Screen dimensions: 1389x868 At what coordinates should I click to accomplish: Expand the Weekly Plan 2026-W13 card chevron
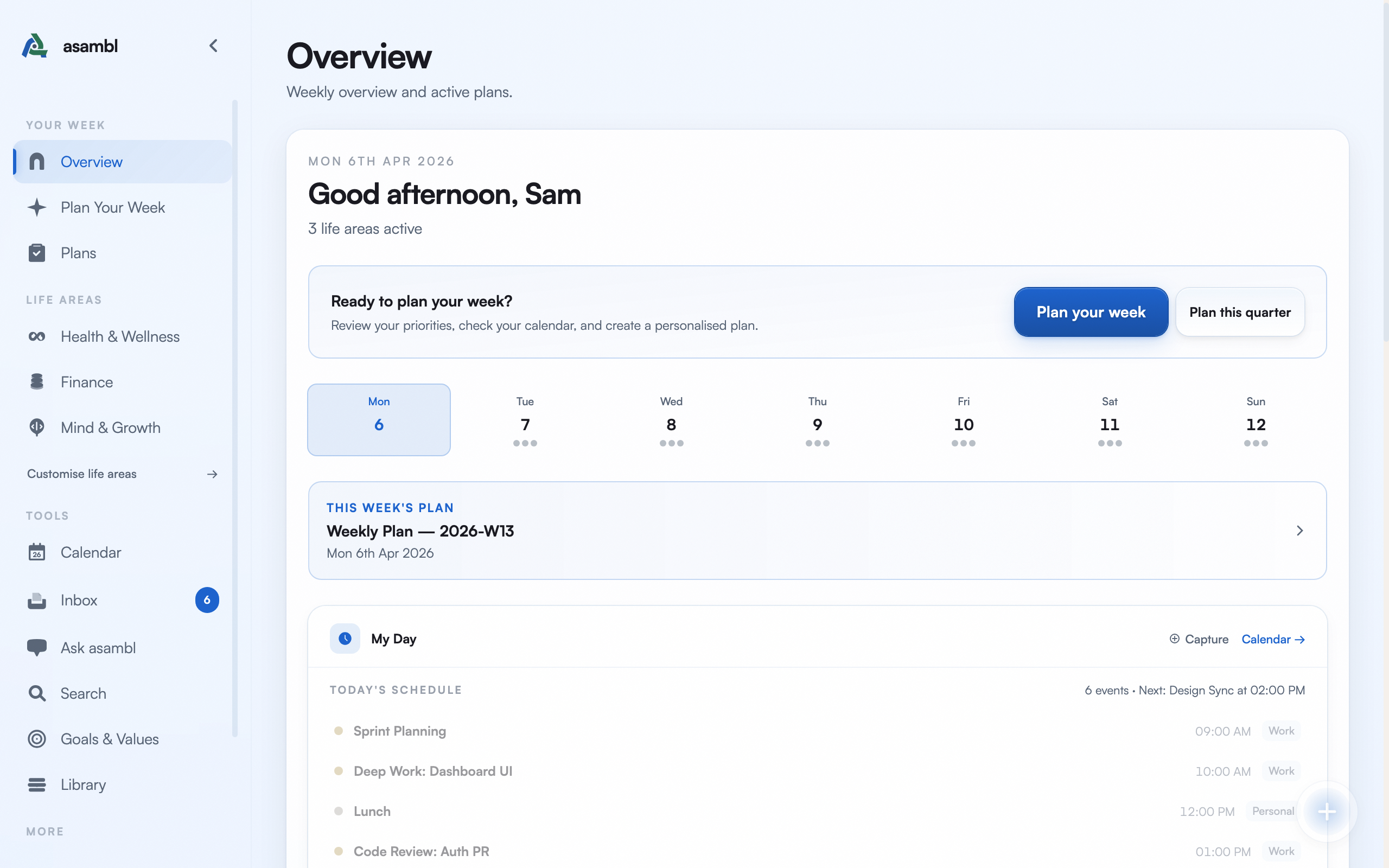[x=1299, y=531]
